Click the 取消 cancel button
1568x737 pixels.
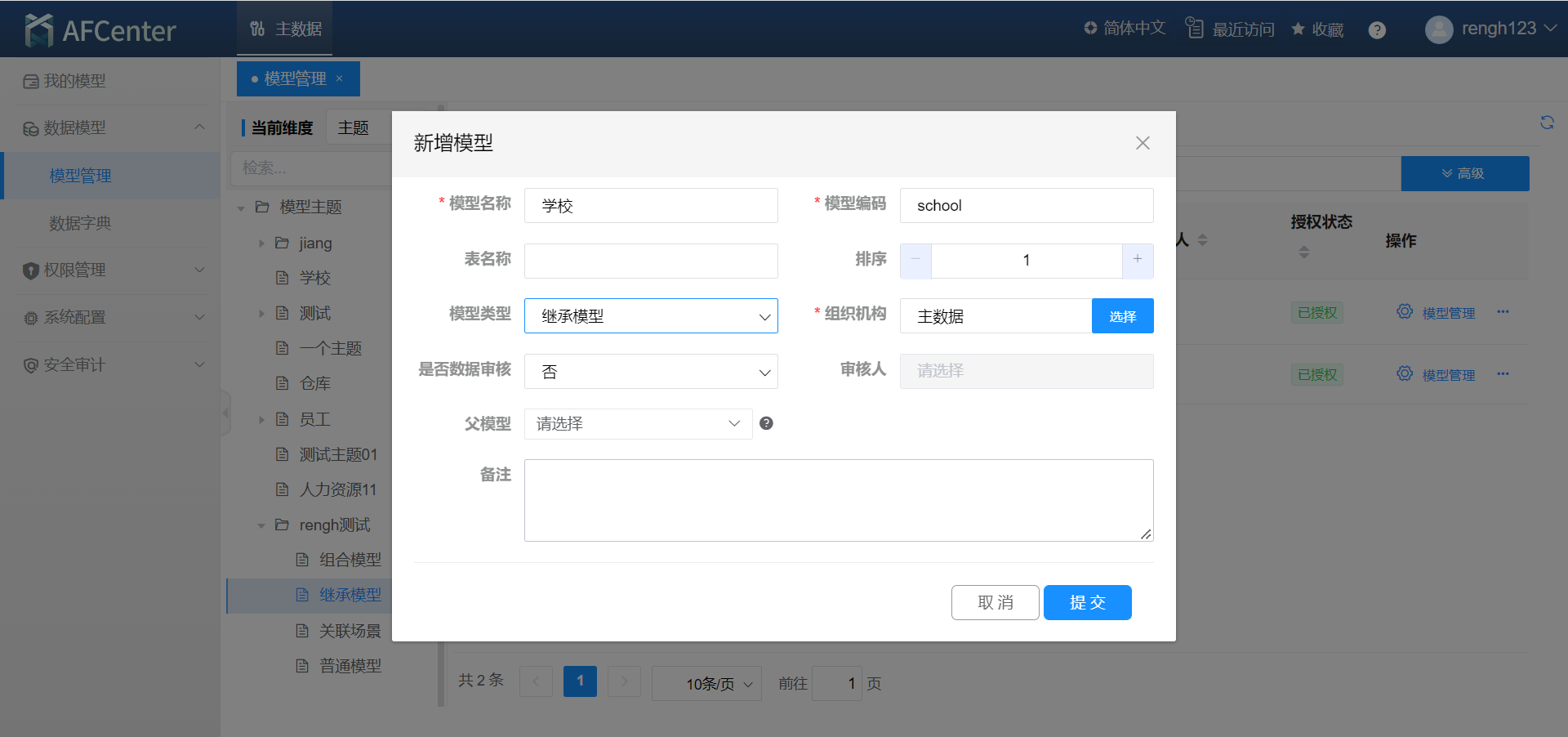[x=995, y=603]
